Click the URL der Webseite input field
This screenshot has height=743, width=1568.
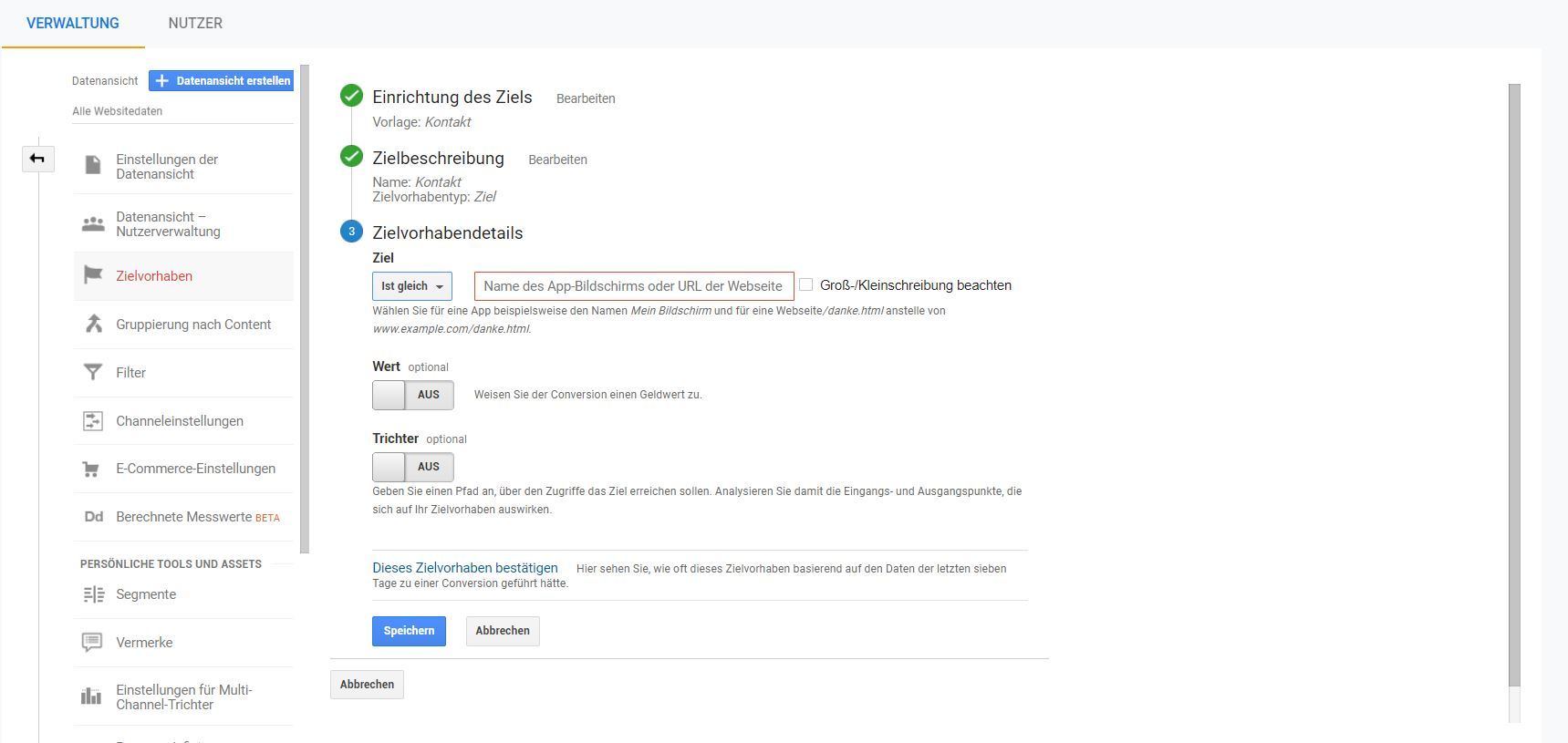[x=634, y=286]
